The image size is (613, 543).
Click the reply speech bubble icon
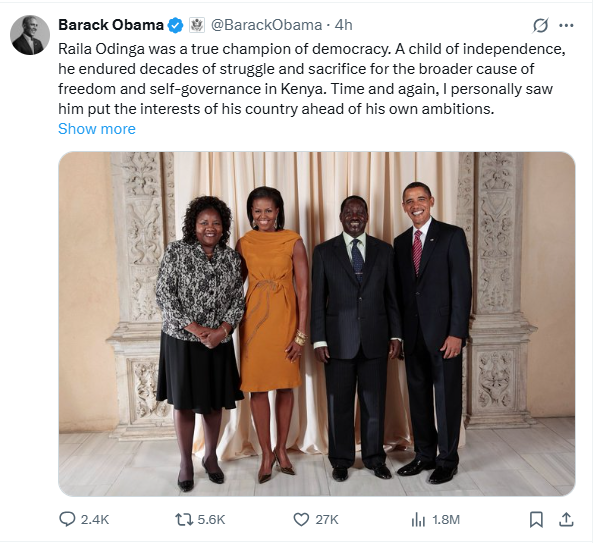[x=68, y=519]
